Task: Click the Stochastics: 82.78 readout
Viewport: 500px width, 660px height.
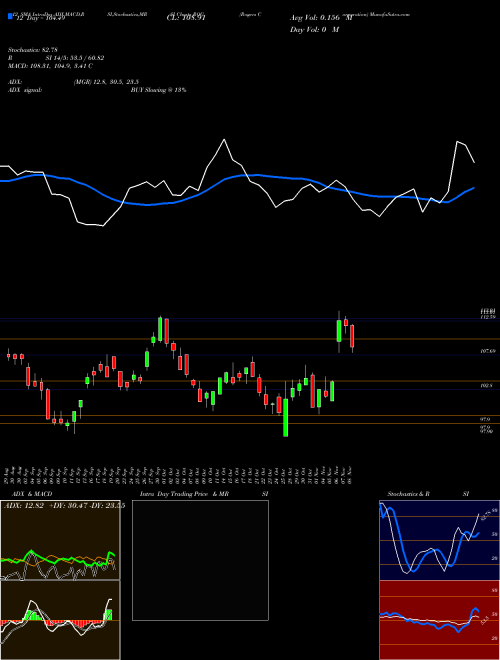Action: point(33,51)
